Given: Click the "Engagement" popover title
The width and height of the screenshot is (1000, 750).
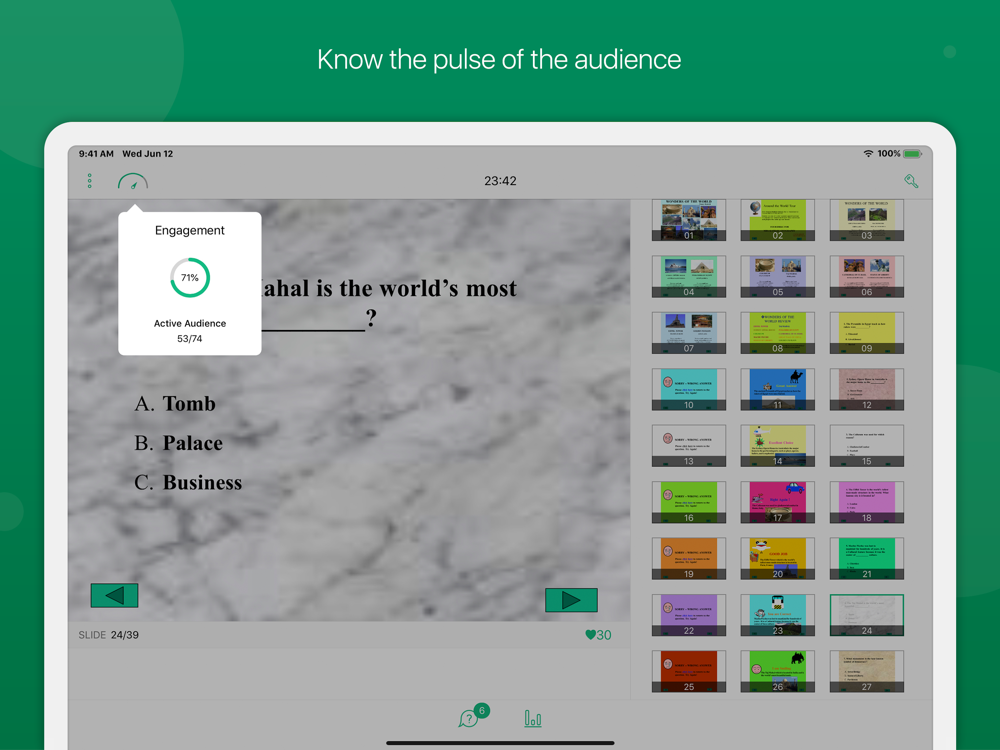Looking at the screenshot, I should pyautogui.click(x=190, y=230).
